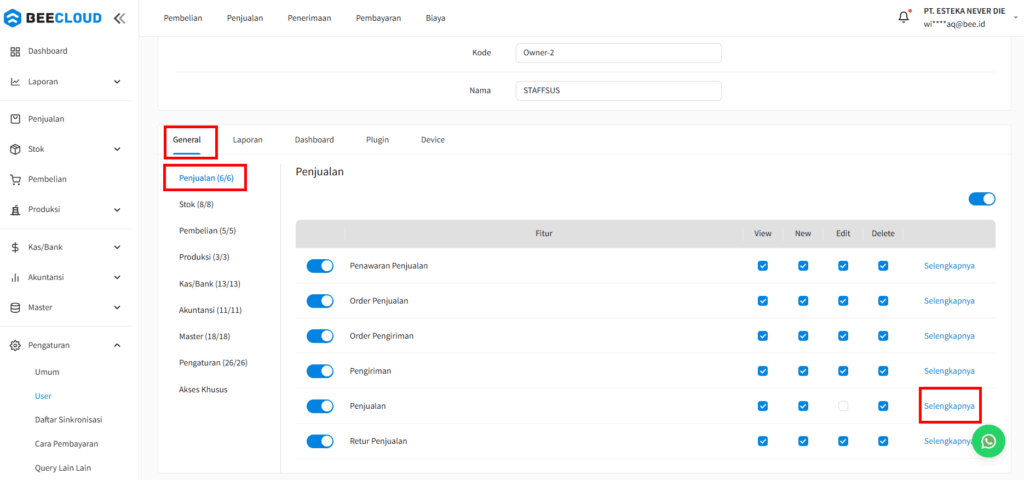Click the Pengaturan gear icon
This screenshot has width=1024, height=480.
(x=15, y=346)
